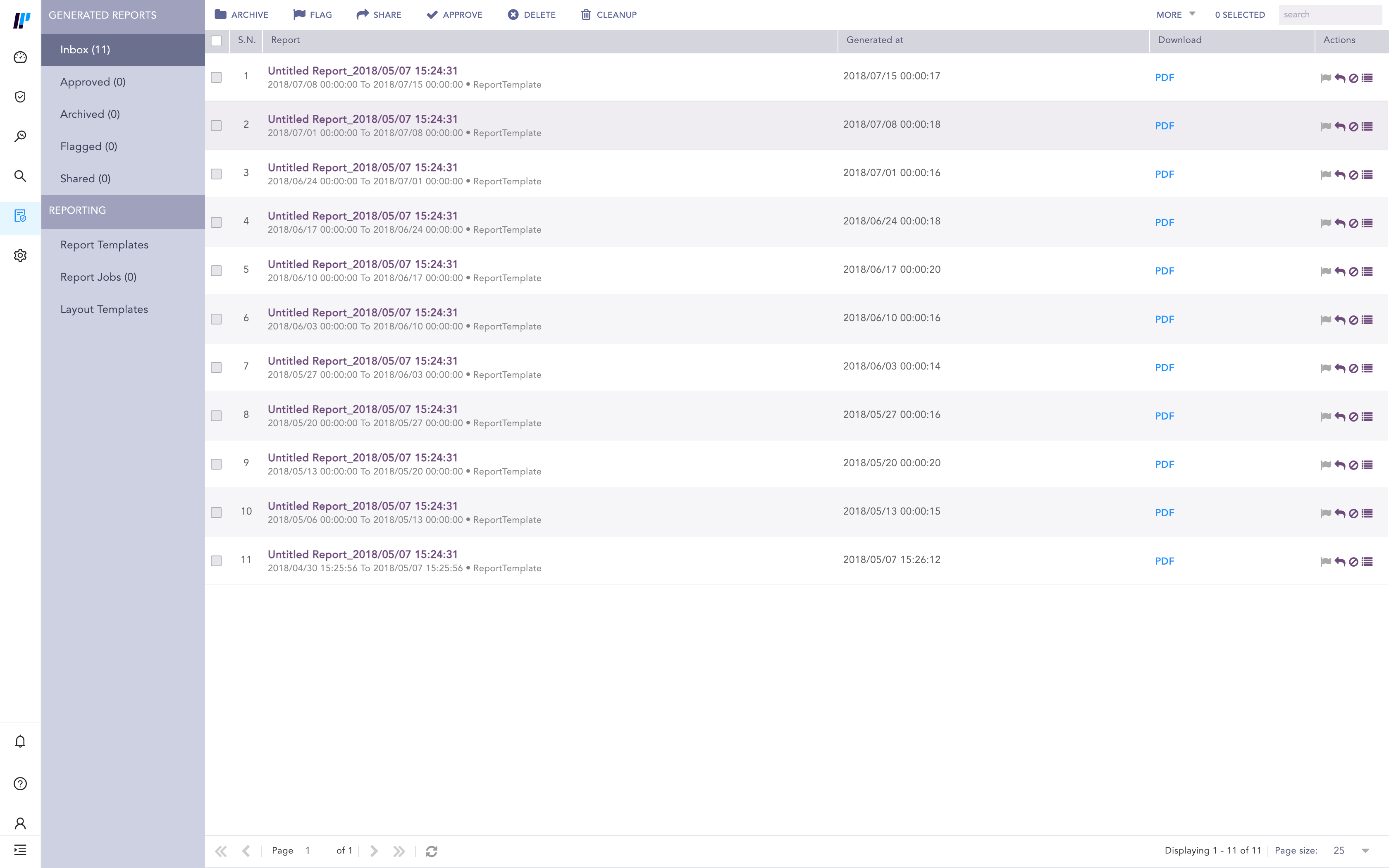Open the dashboard gauge icon in left rail
The width and height of the screenshot is (1389, 868).
pyautogui.click(x=20, y=57)
